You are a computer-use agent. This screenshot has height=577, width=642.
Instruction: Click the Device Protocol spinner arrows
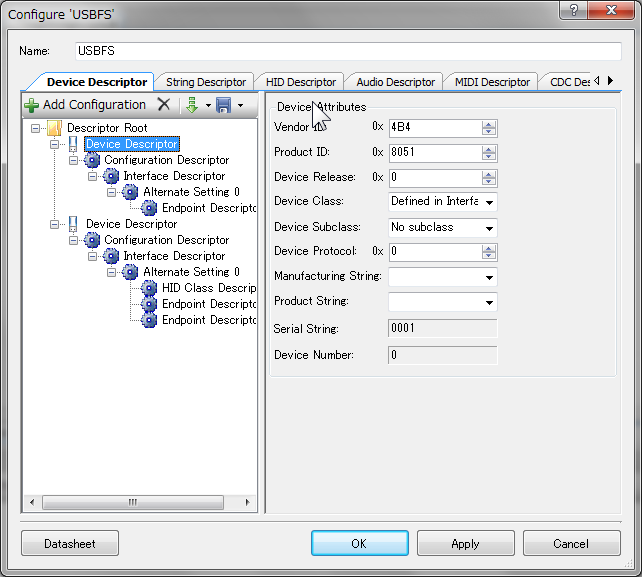click(488, 252)
